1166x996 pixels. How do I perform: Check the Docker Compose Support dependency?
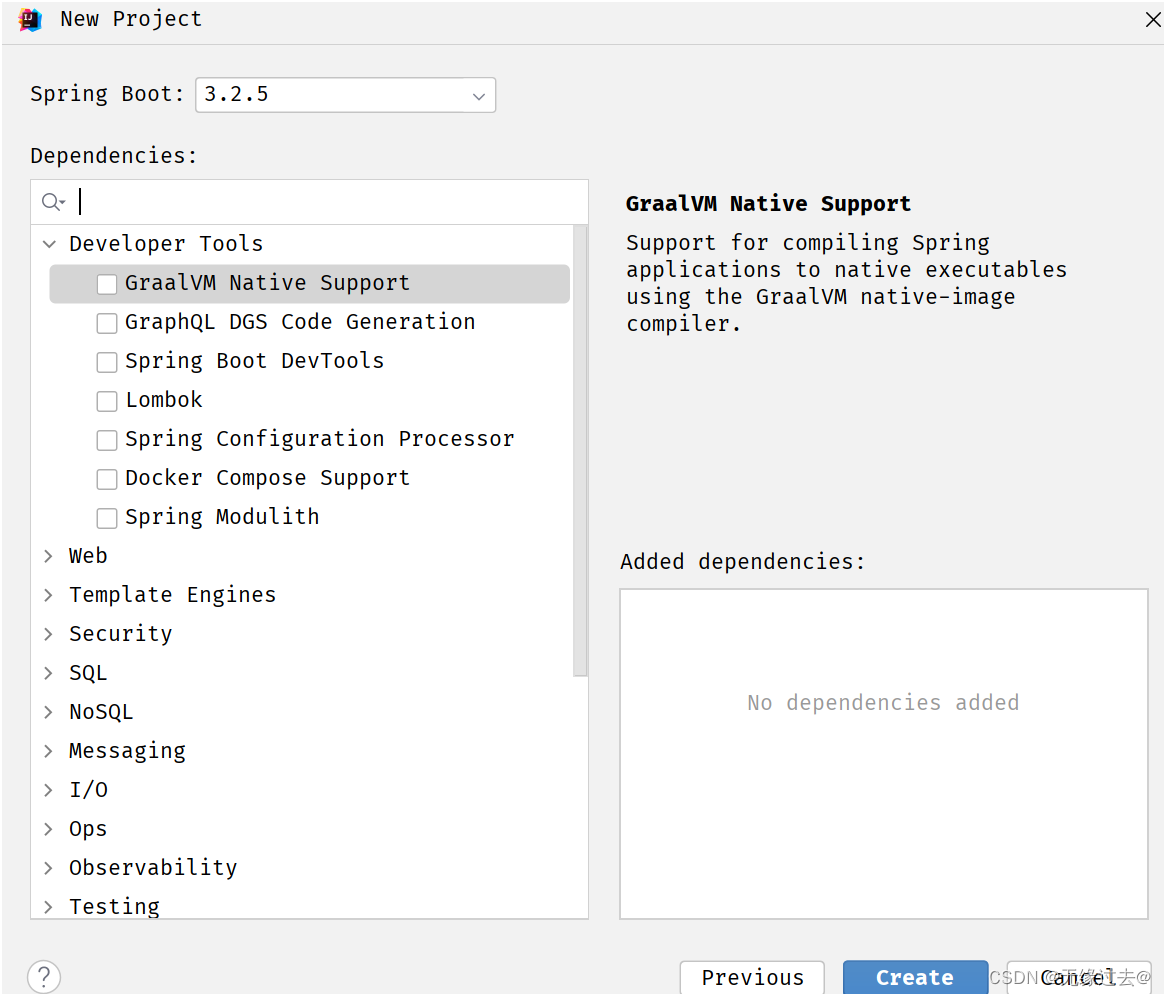point(106,479)
